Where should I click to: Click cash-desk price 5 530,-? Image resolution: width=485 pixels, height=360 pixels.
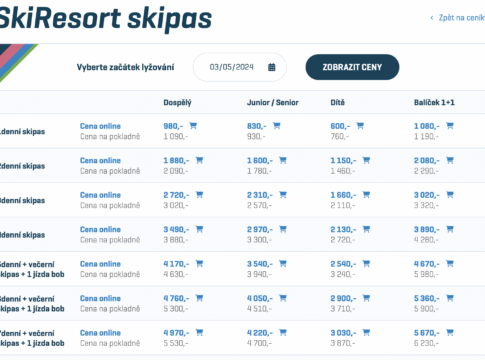[176, 343]
